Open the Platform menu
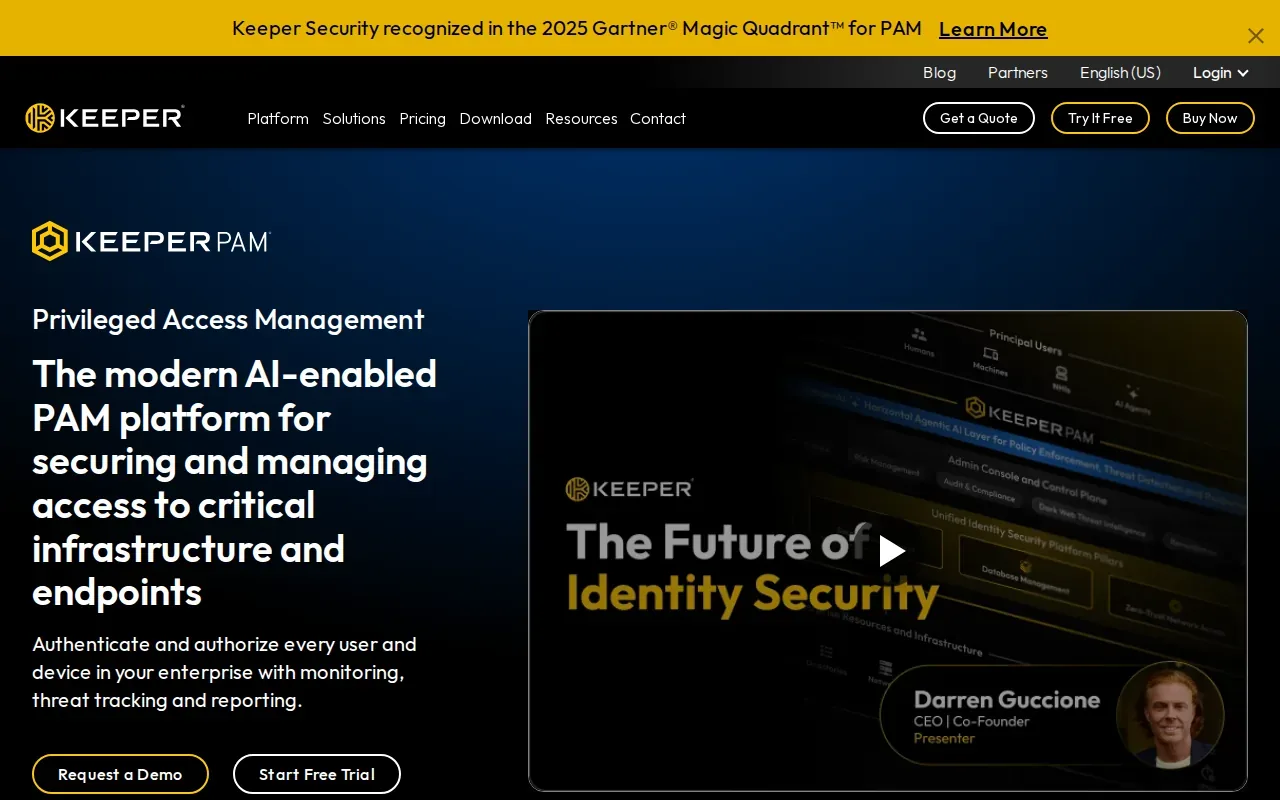The width and height of the screenshot is (1280, 800). [x=278, y=119]
